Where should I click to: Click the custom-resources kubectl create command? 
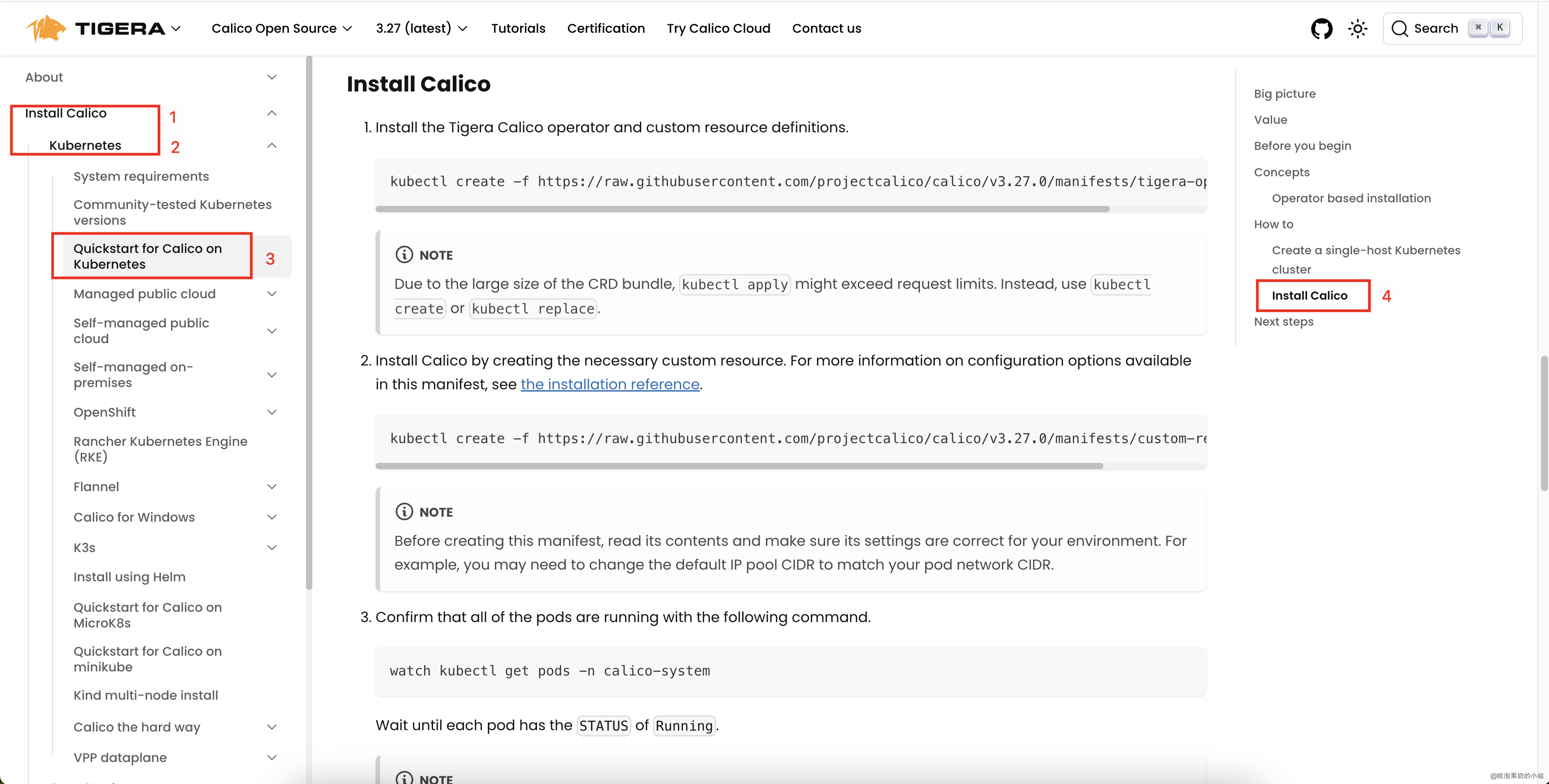pyautogui.click(x=798, y=438)
